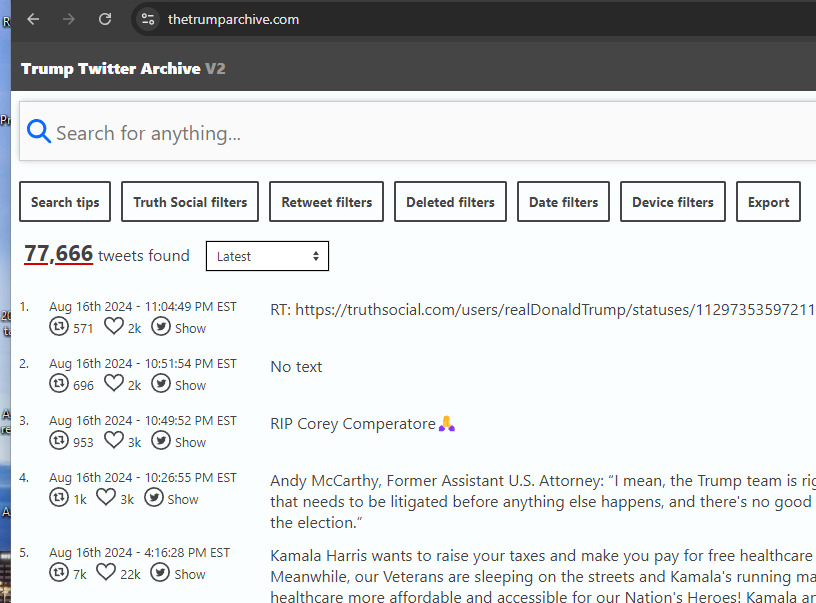816x603 pixels.
Task: Click heart icon on the 10:51:54 PM tweet
Action: coord(113,383)
